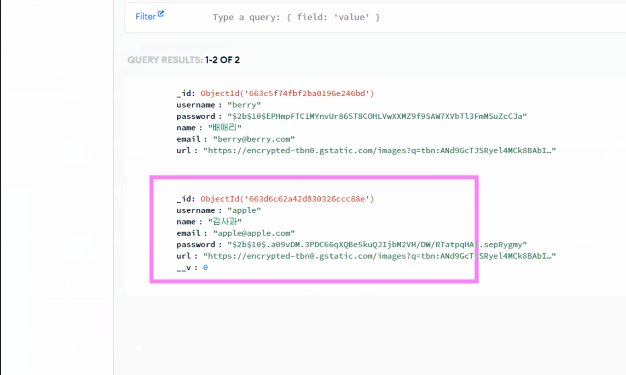Select the username value "berry"
The height and width of the screenshot is (375, 626).
tap(244, 105)
